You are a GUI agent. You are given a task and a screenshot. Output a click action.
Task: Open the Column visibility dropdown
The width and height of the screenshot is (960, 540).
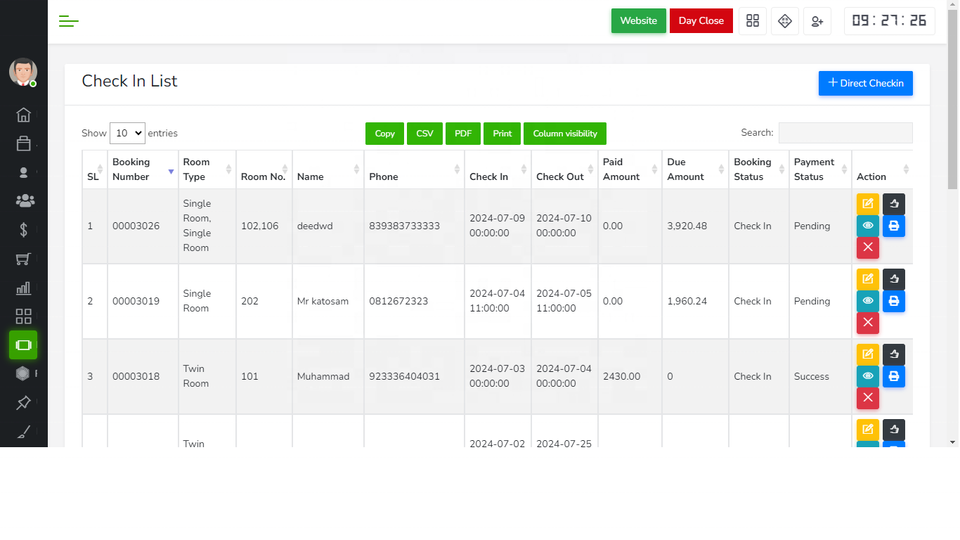click(x=564, y=134)
